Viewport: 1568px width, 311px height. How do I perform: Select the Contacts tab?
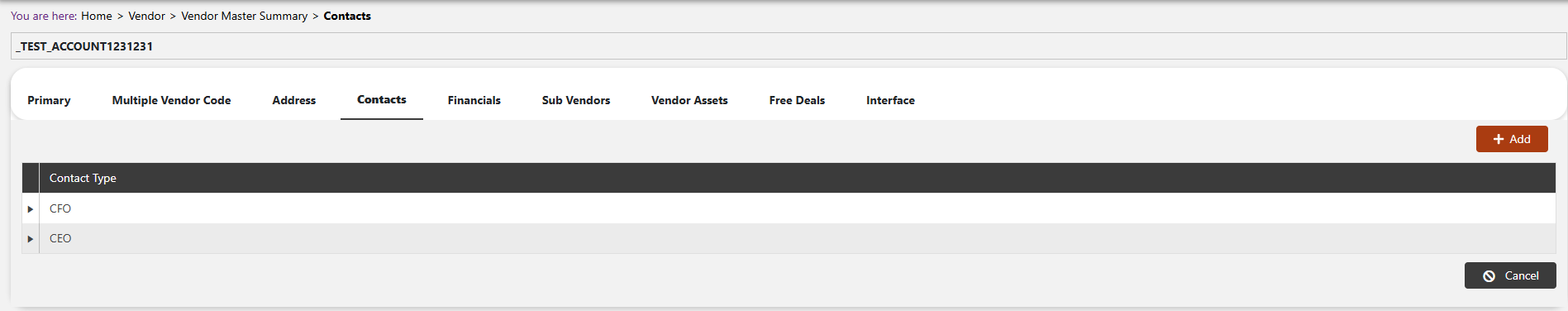coord(382,99)
